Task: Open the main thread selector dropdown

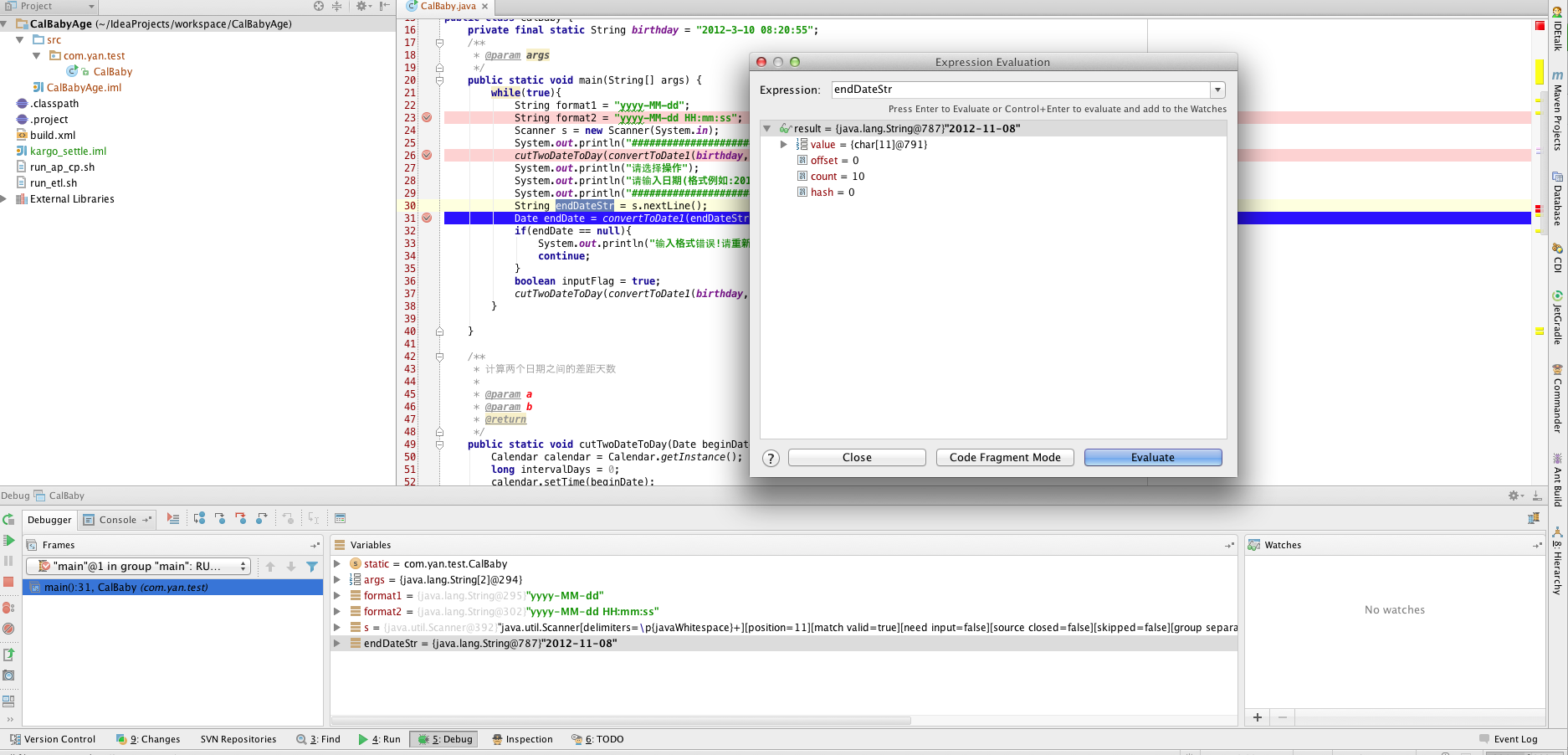Action: pos(138,567)
